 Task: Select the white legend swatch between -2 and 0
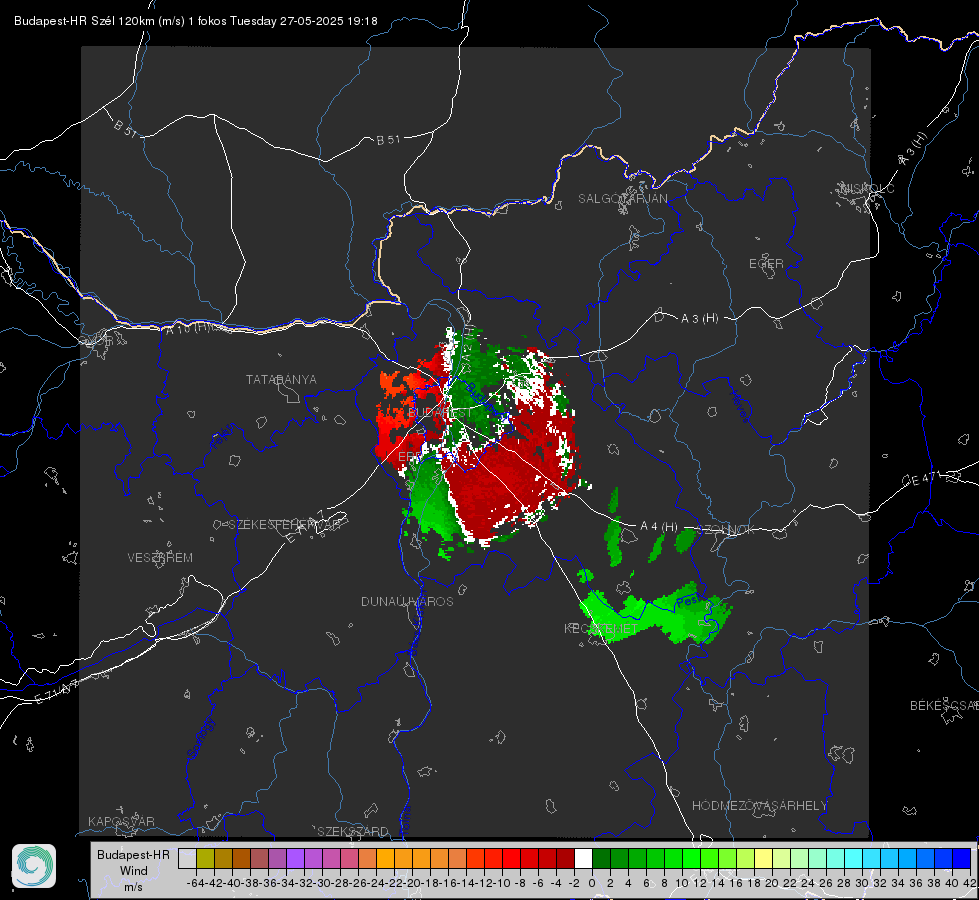[583, 858]
